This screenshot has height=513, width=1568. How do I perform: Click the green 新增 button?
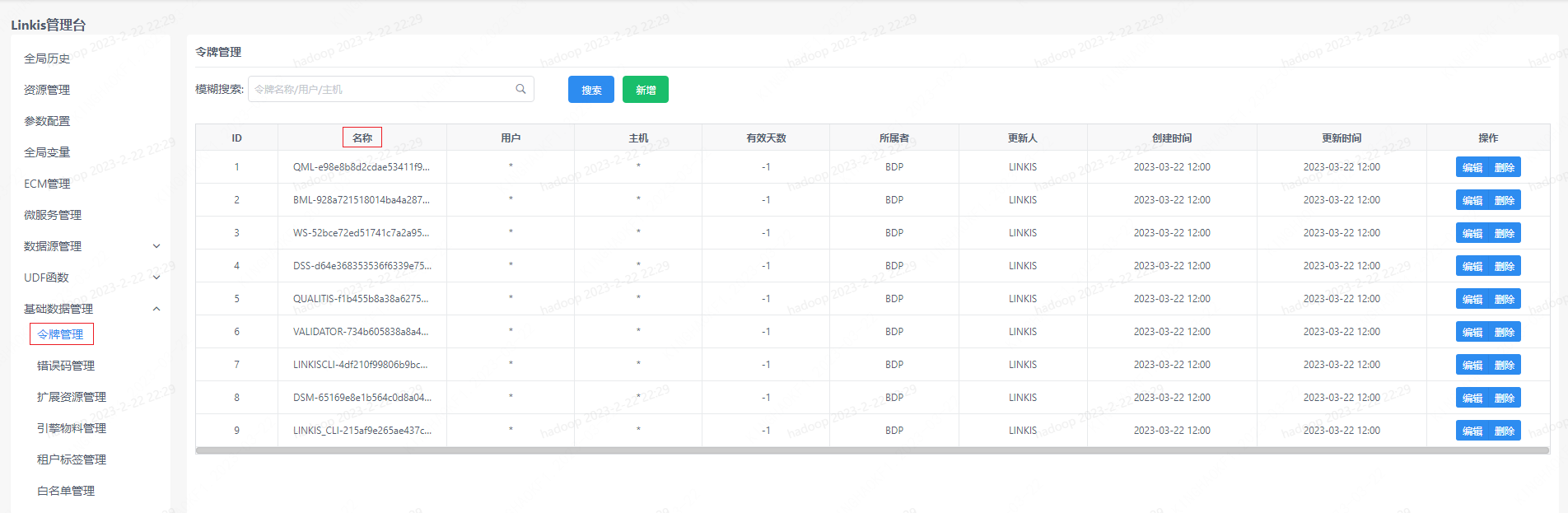tap(645, 90)
